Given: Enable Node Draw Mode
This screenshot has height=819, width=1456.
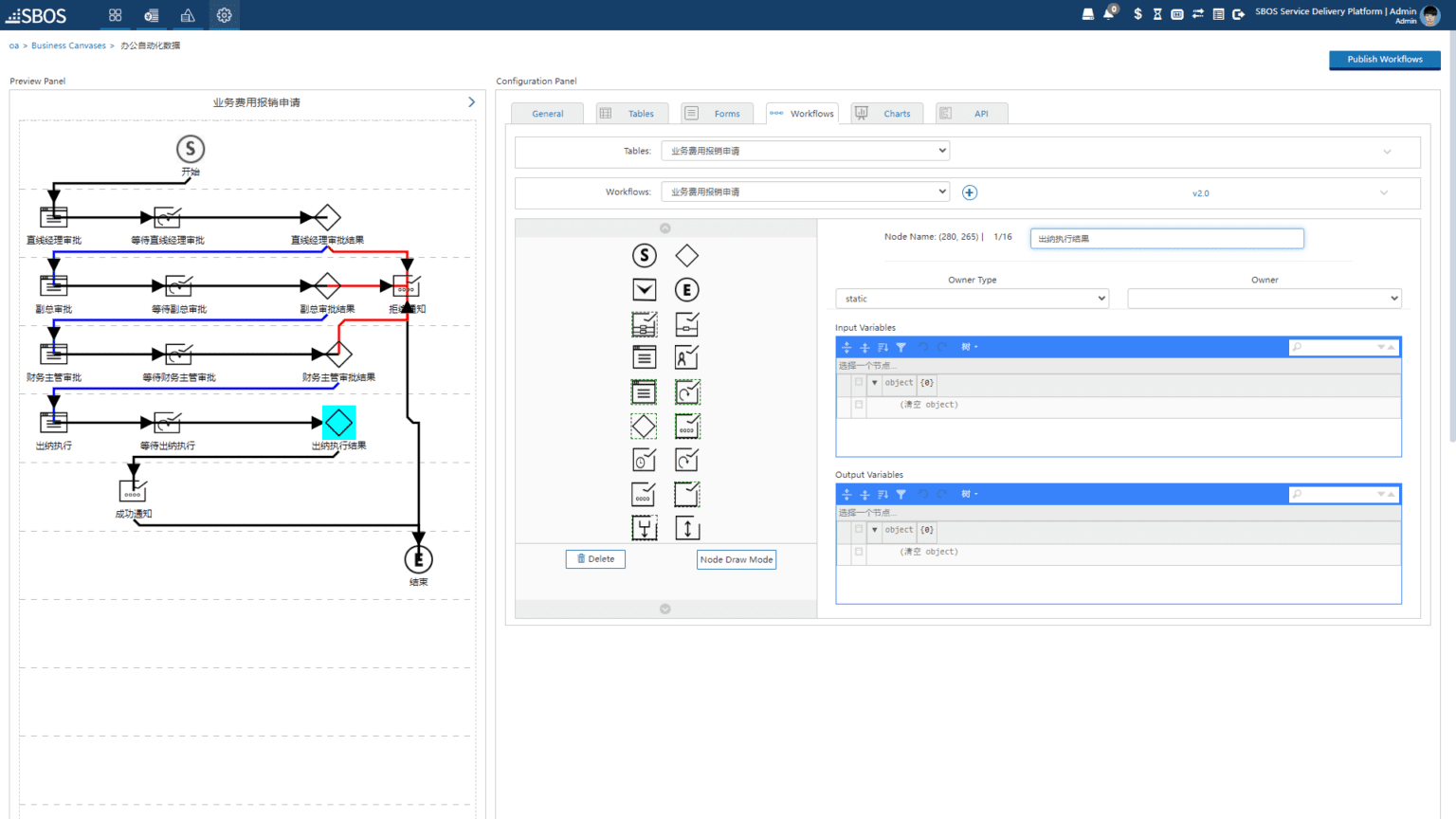Looking at the screenshot, I should [x=737, y=559].
